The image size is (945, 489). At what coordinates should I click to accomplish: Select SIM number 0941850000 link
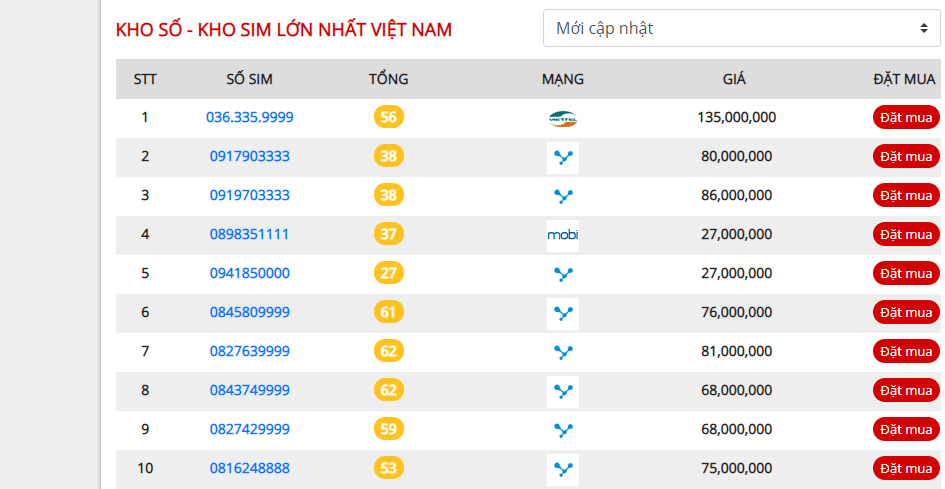[x=250, y=274]
